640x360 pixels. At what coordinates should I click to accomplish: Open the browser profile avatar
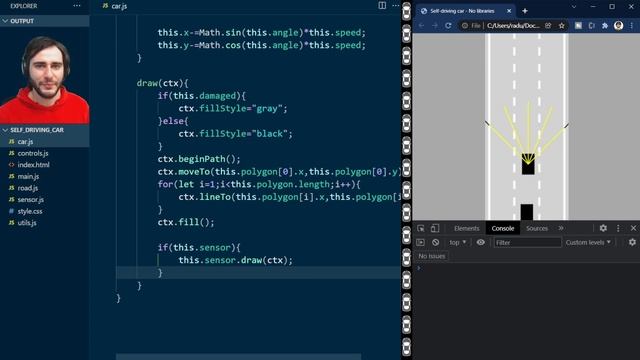pos(618,25)
